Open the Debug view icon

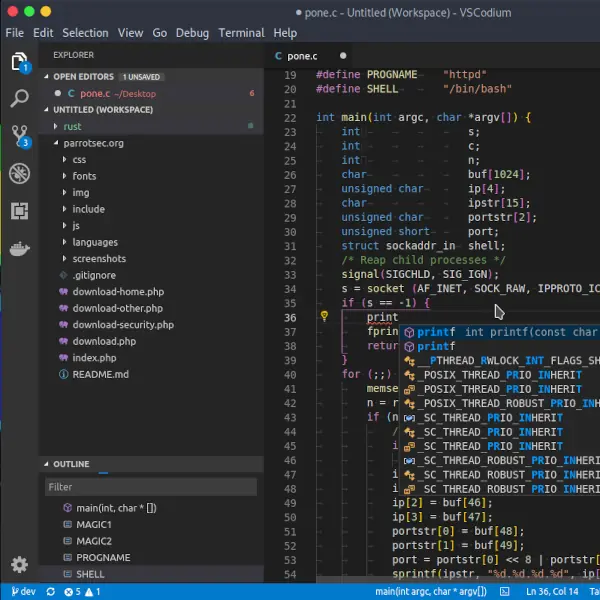[x=19, y=173]
